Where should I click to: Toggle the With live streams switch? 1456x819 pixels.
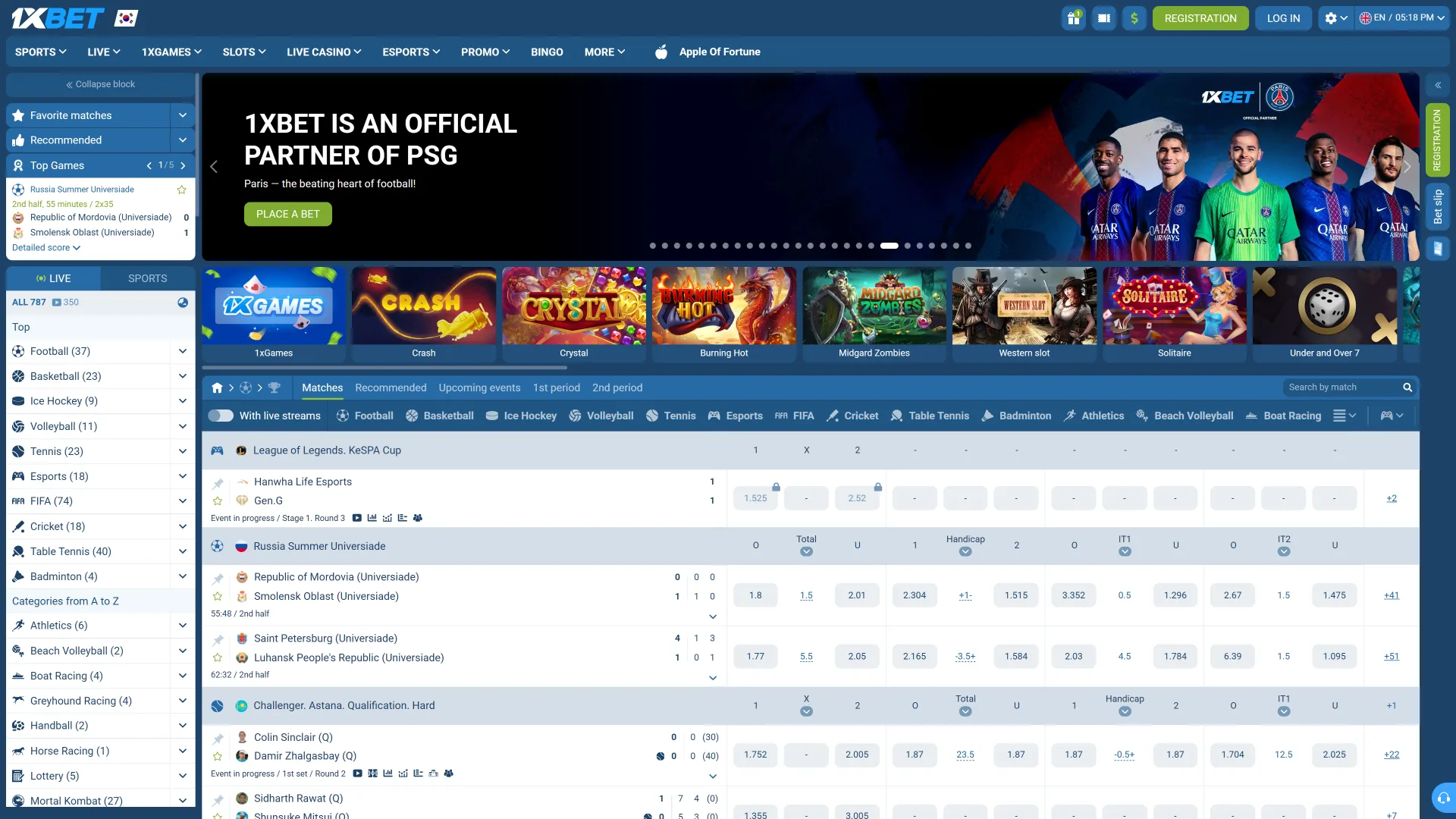click(221, 416)
